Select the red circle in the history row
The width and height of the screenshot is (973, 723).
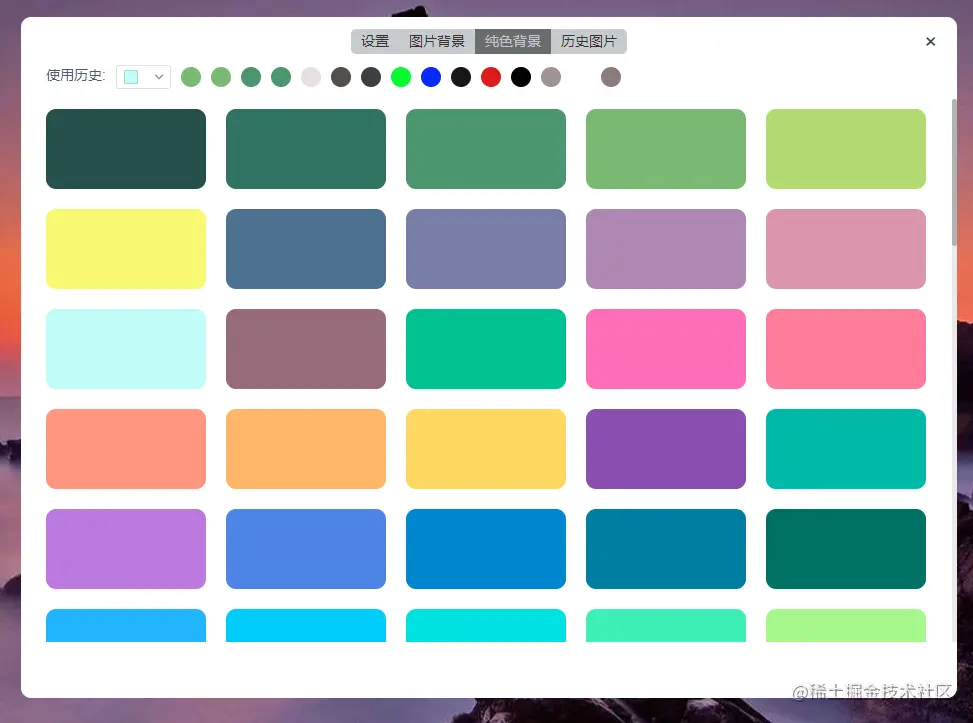(491, 76)
